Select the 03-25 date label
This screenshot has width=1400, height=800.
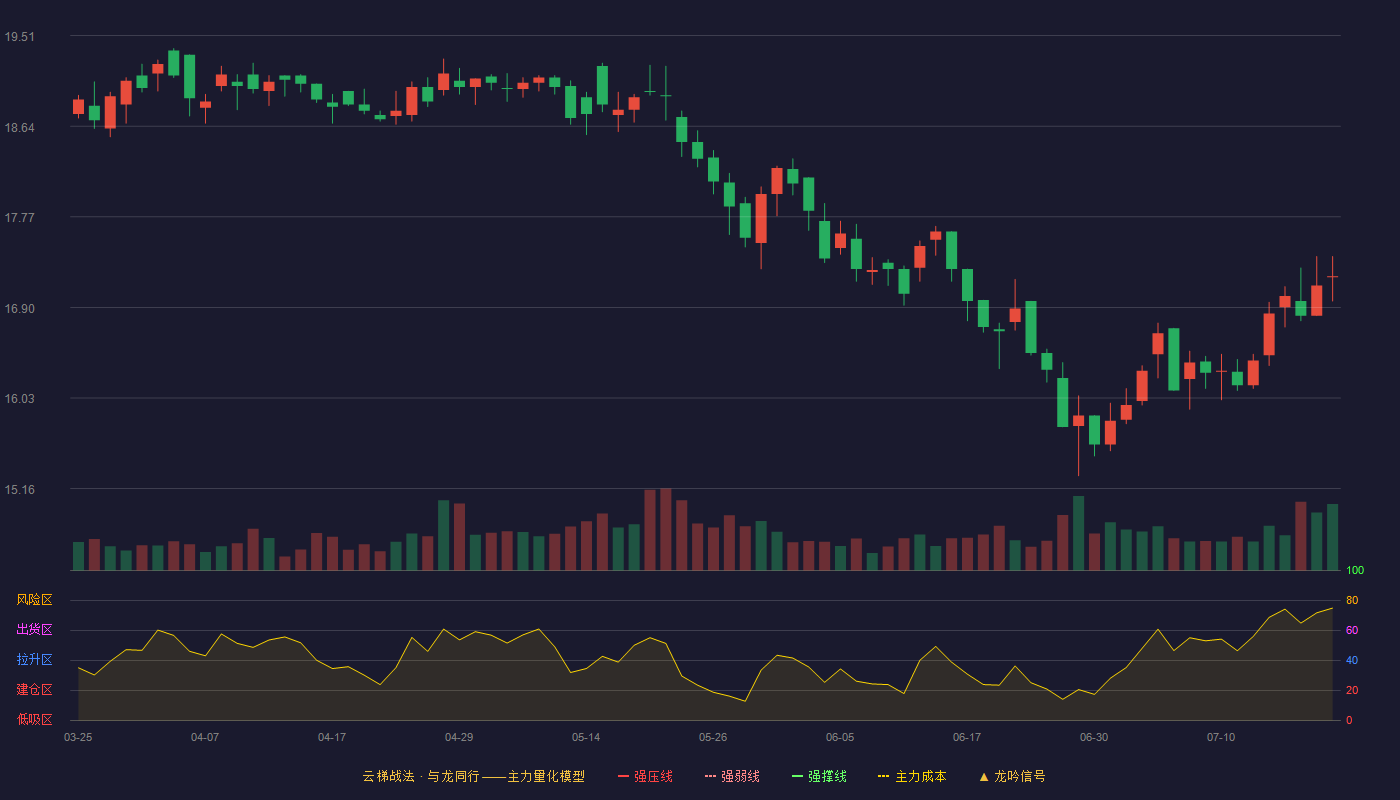pyautogui.click(x=78, y=737)
